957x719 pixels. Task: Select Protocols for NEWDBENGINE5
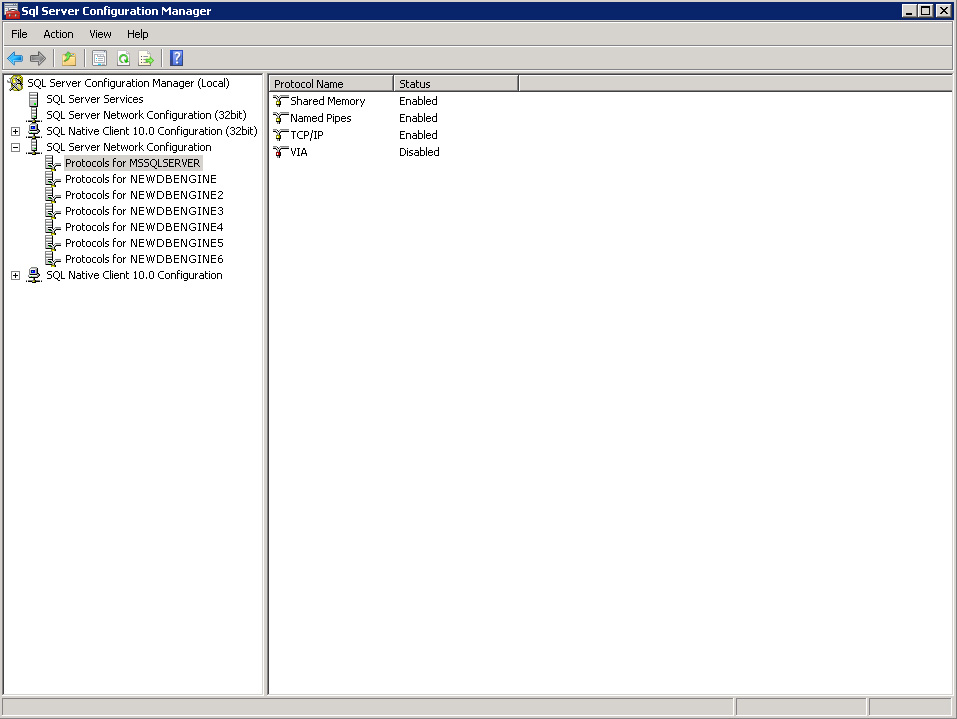coord(144,243)
